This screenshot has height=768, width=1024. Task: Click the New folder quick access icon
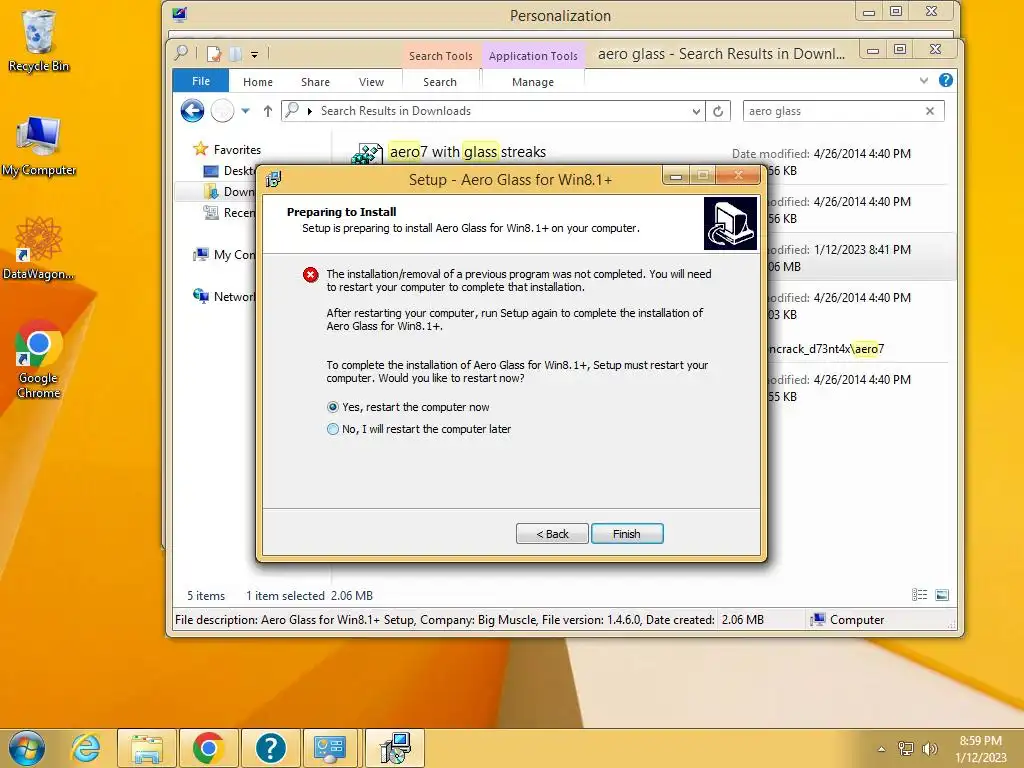[x=236, y=54]
